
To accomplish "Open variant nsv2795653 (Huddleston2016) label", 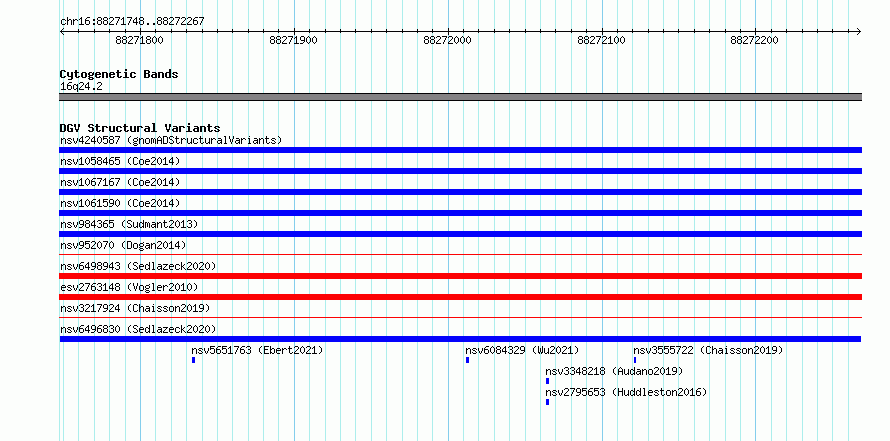I will click(x=626, y=392).
